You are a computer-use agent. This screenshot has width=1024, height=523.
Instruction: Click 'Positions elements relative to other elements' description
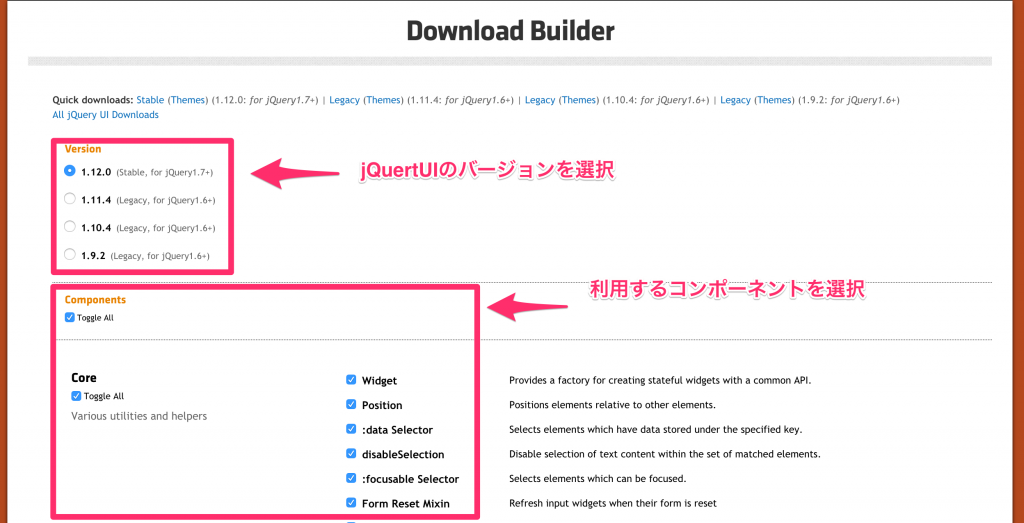coord(613,405)
